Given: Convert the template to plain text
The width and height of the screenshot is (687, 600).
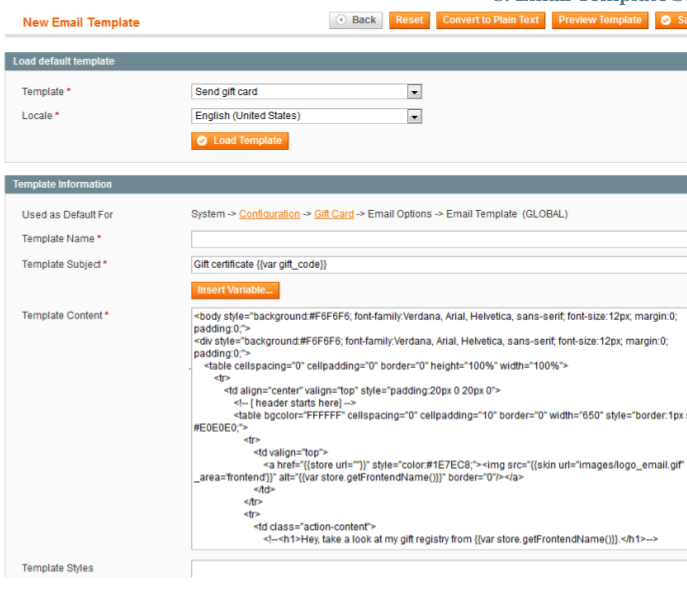Looking at the screenshot, I should click(x=490, y=20).
